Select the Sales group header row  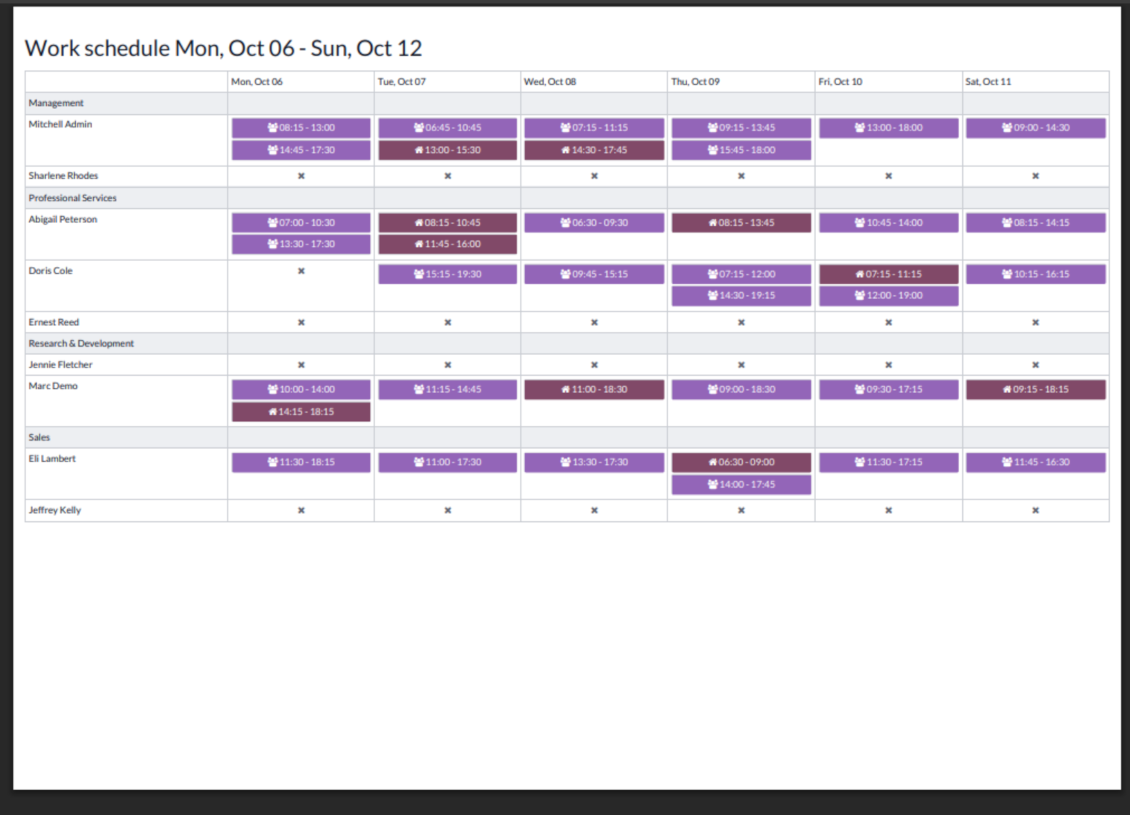tap(39, 437)
